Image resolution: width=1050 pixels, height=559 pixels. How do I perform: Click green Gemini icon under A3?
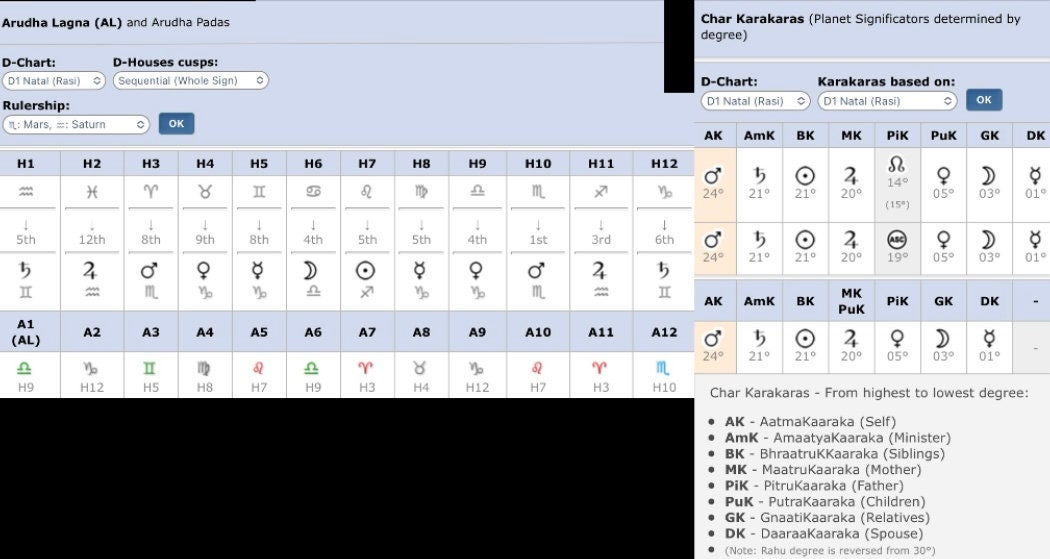[x=151, y=368]
